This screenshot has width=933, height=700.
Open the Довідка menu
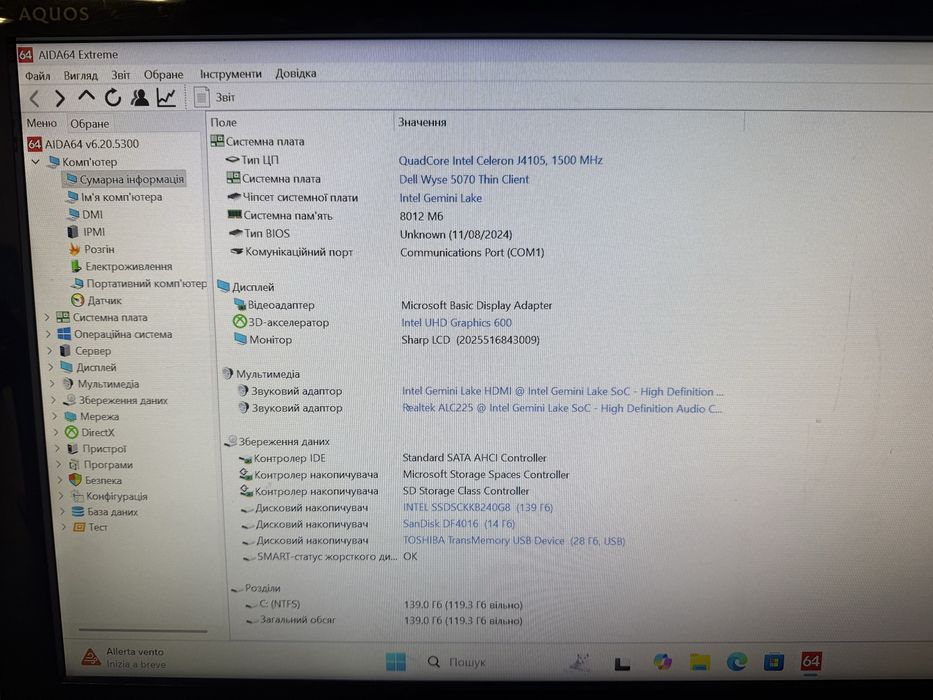(296, 73)
